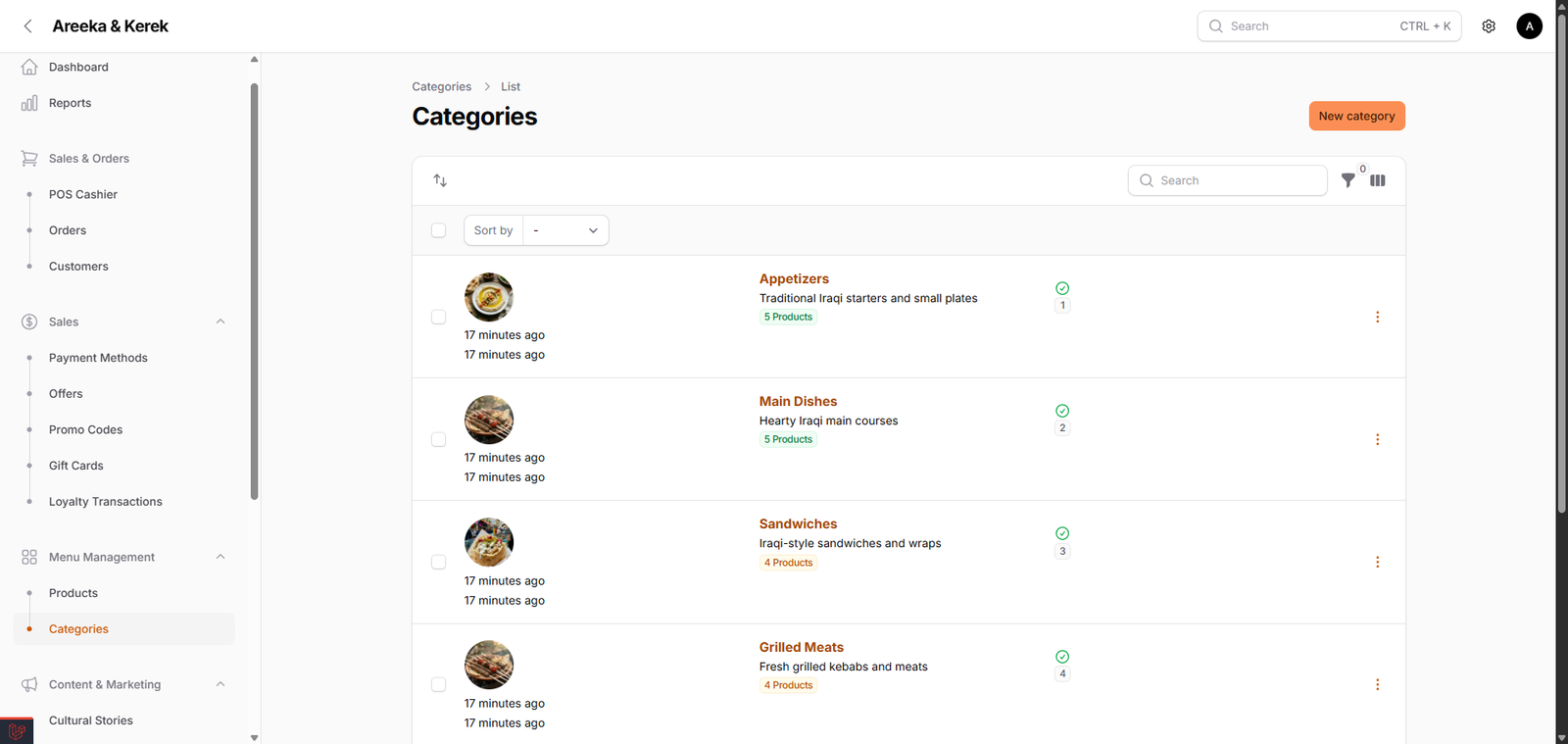Open the settings gear icon

[x=1489, y=26]
